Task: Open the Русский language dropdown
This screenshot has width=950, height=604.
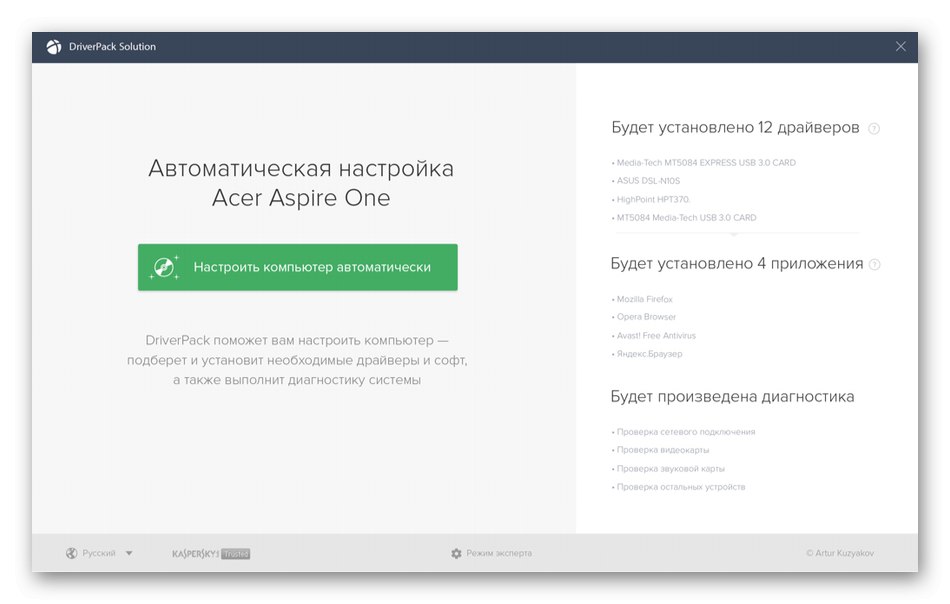Action: coord(99,553)
